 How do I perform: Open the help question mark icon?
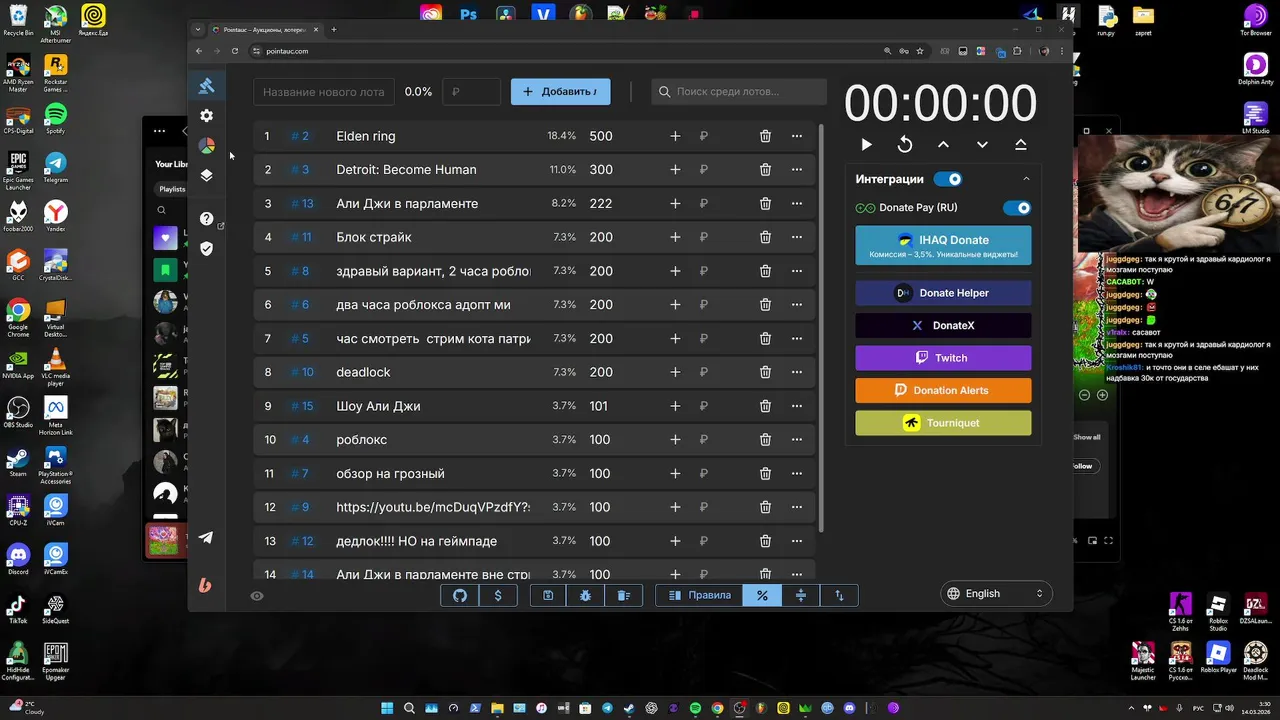click(x=206, y=219)
